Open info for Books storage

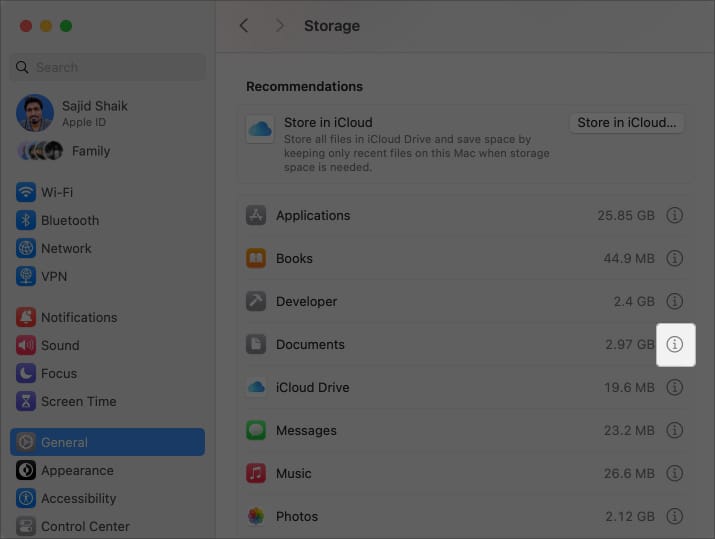tap(674, 258)
